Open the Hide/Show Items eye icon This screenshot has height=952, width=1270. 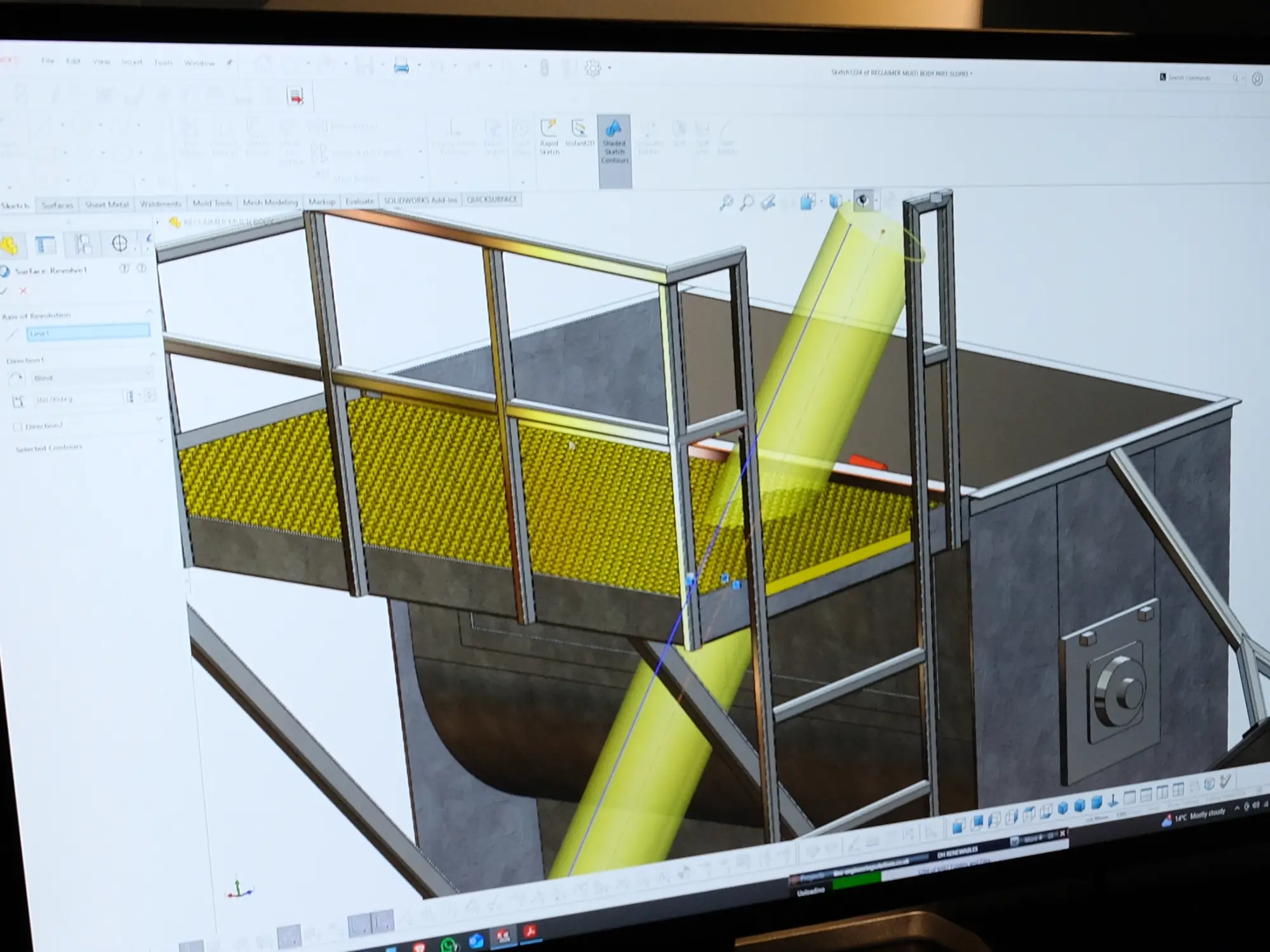862,200
